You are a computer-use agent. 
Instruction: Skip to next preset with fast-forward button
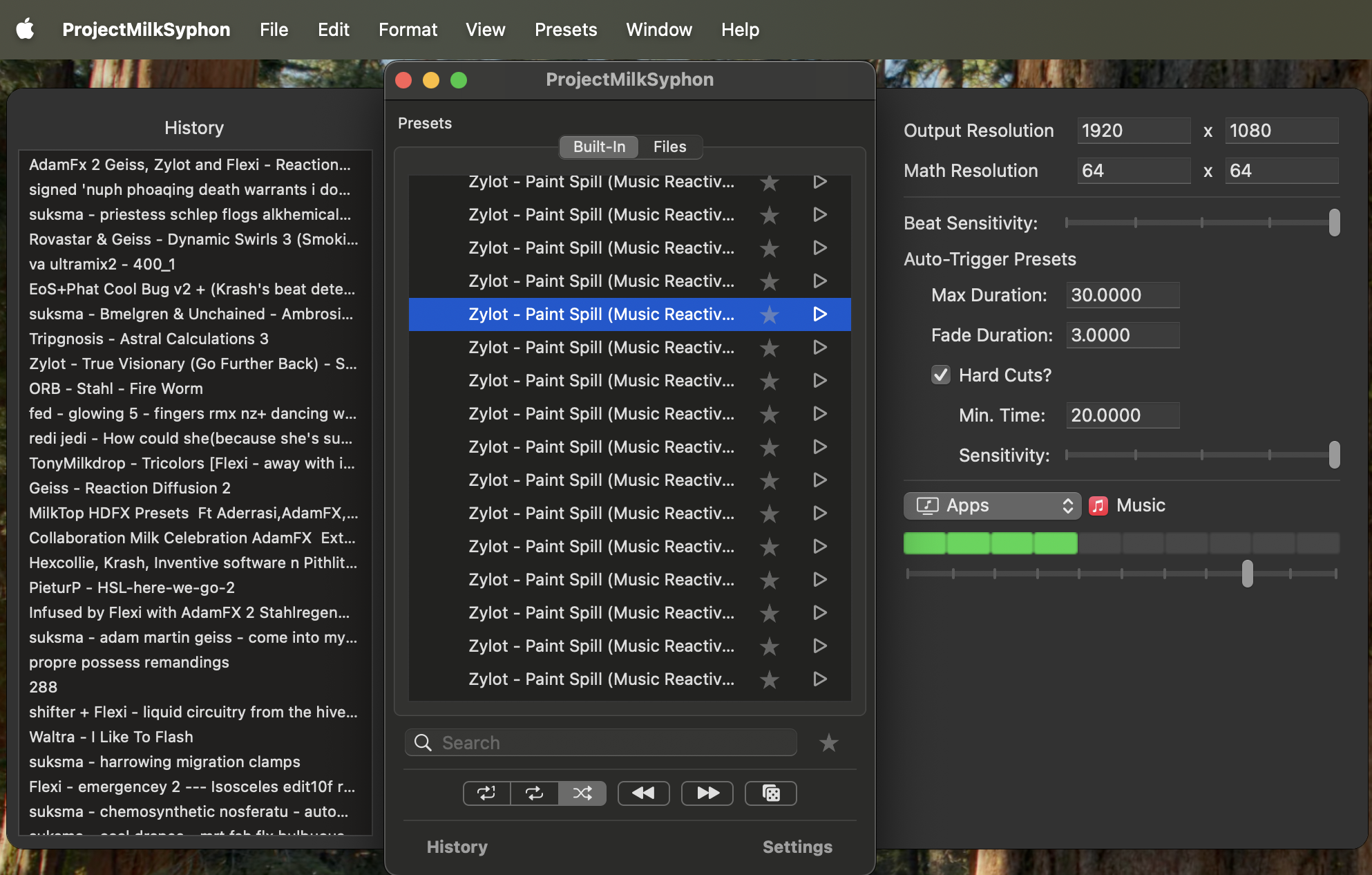point(707,793)
